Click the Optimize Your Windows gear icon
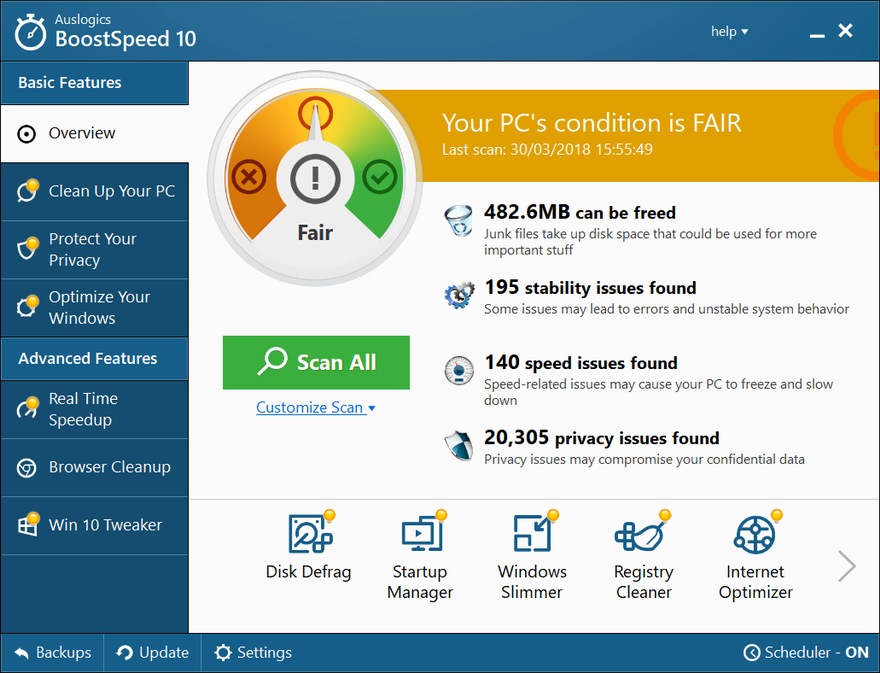This screenshot has width=880, height=673. (x=28, y=306)
